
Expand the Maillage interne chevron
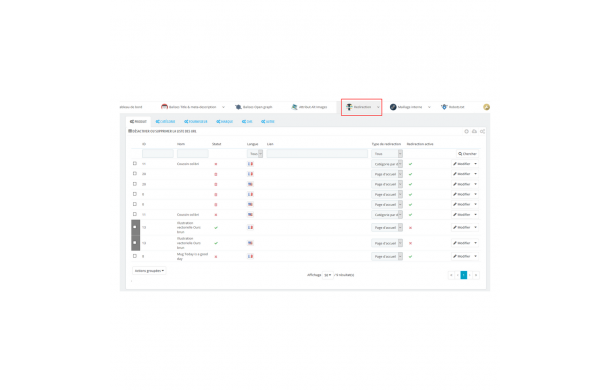(x=429, y=107)
